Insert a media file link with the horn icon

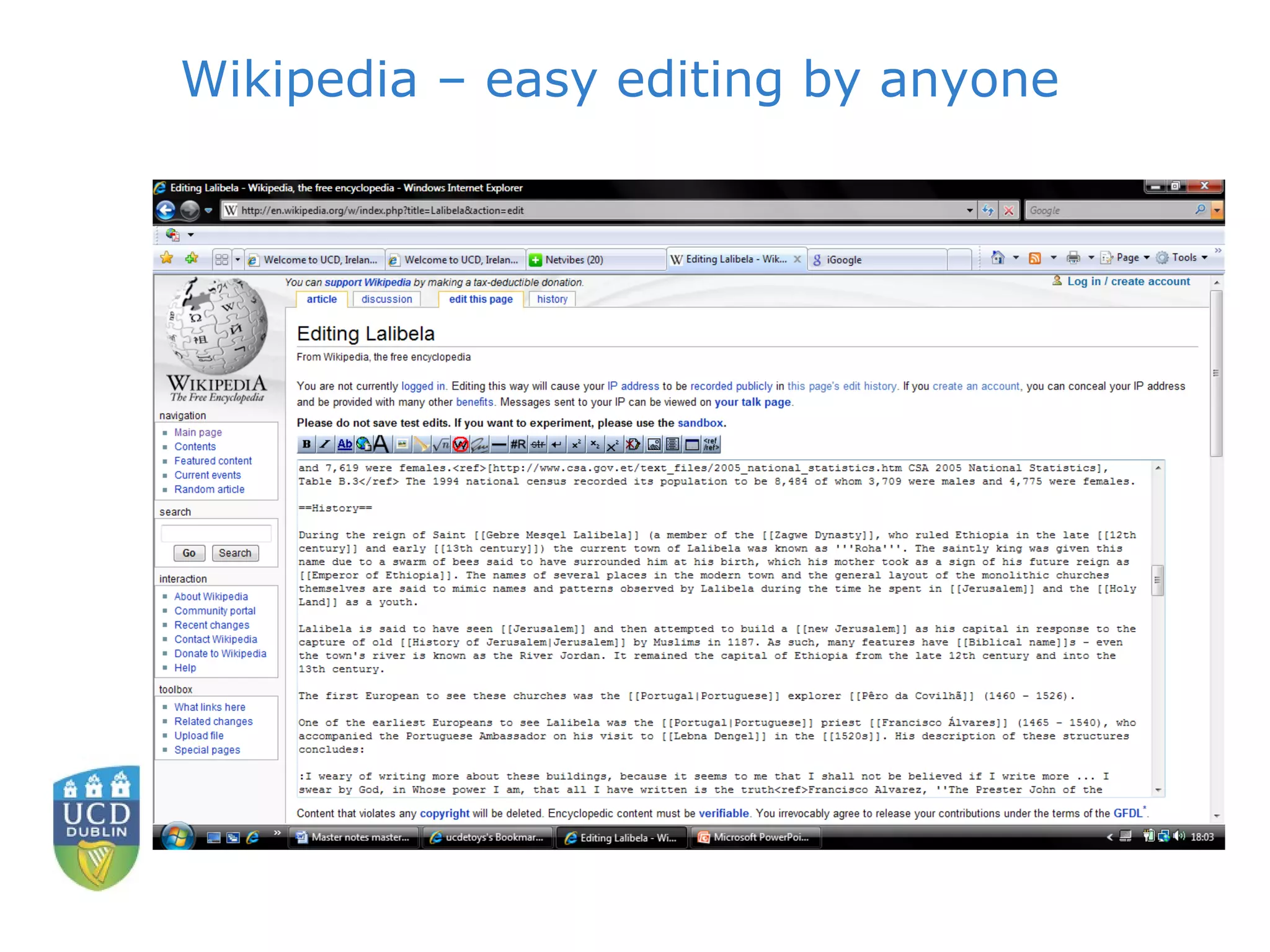click(x=421, y=444)
